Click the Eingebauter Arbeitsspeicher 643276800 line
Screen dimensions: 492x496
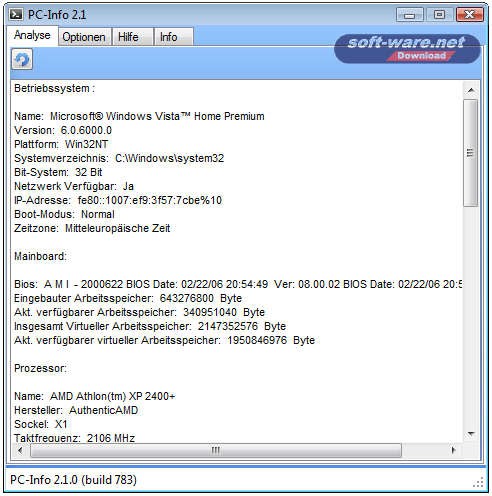click(x=128, y=298)
